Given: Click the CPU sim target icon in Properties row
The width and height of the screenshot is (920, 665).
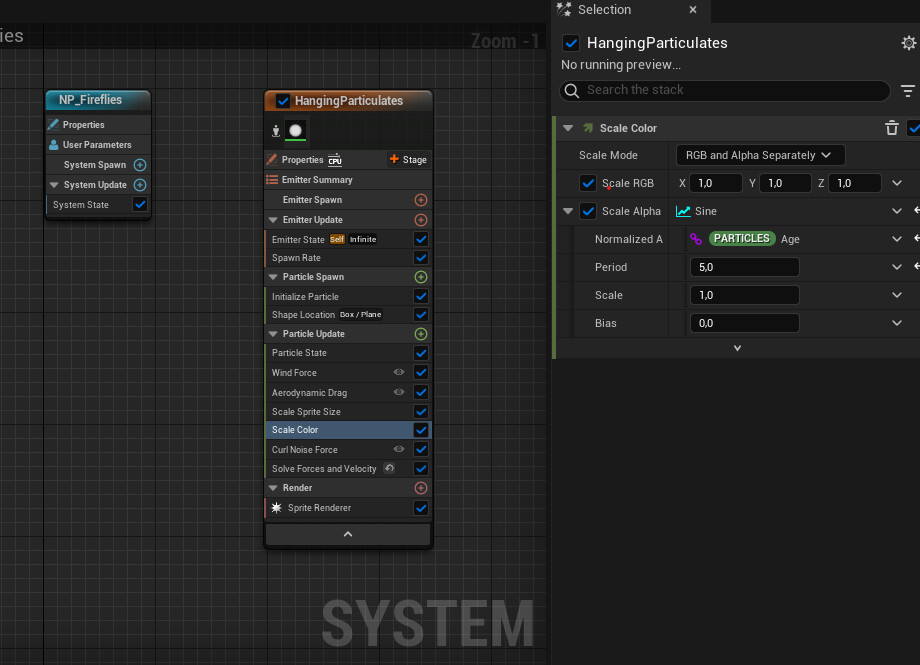Looking at the screenshot, I should click(334, 160).
